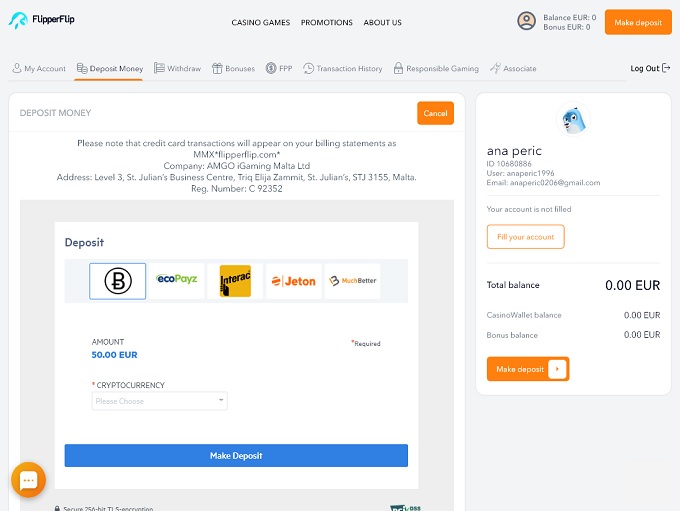Open the Casino Games menu
The image size is (680, 511).
(260, 22)
